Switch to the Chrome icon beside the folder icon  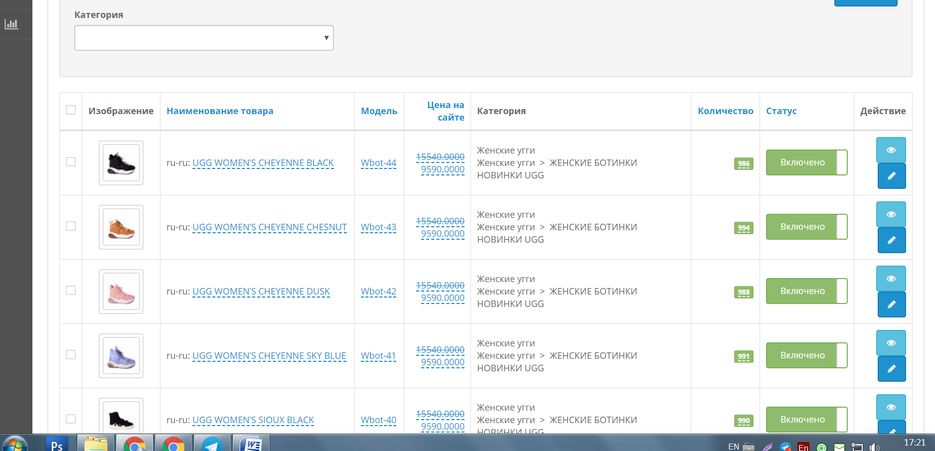click(x=134, y=444)
